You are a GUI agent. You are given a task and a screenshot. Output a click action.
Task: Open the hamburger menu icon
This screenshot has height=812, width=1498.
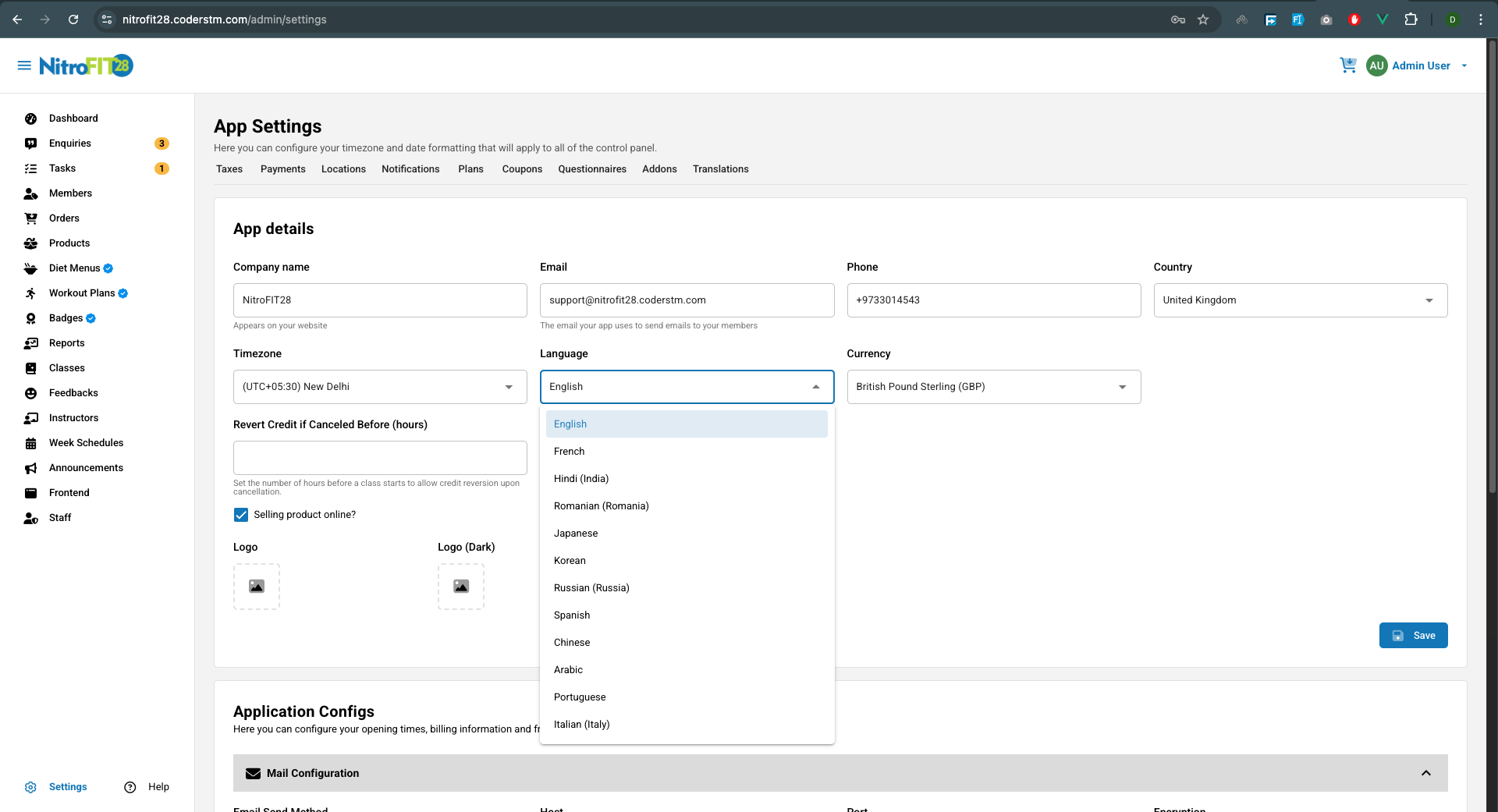[x=24, y=66]
